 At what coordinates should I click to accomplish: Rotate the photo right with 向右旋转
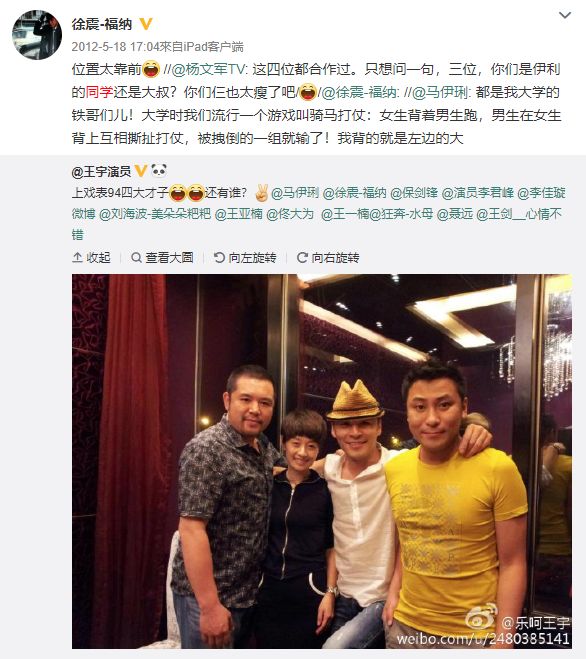pos(328,257)
